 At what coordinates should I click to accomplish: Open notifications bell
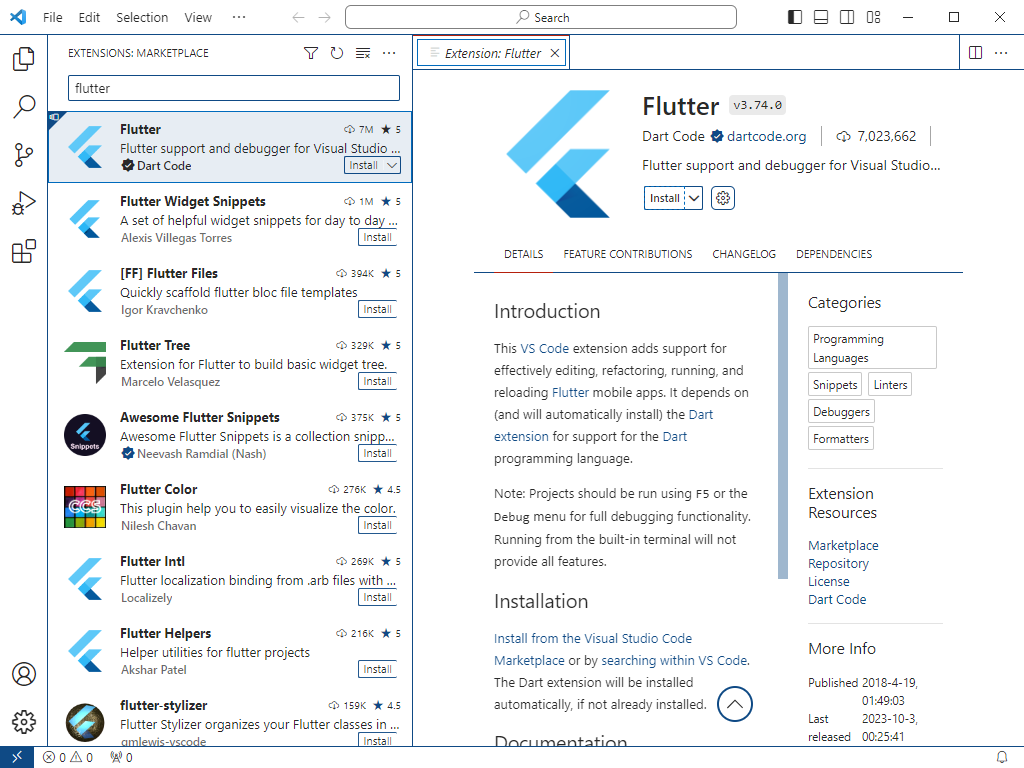[x=1002, y=757]
